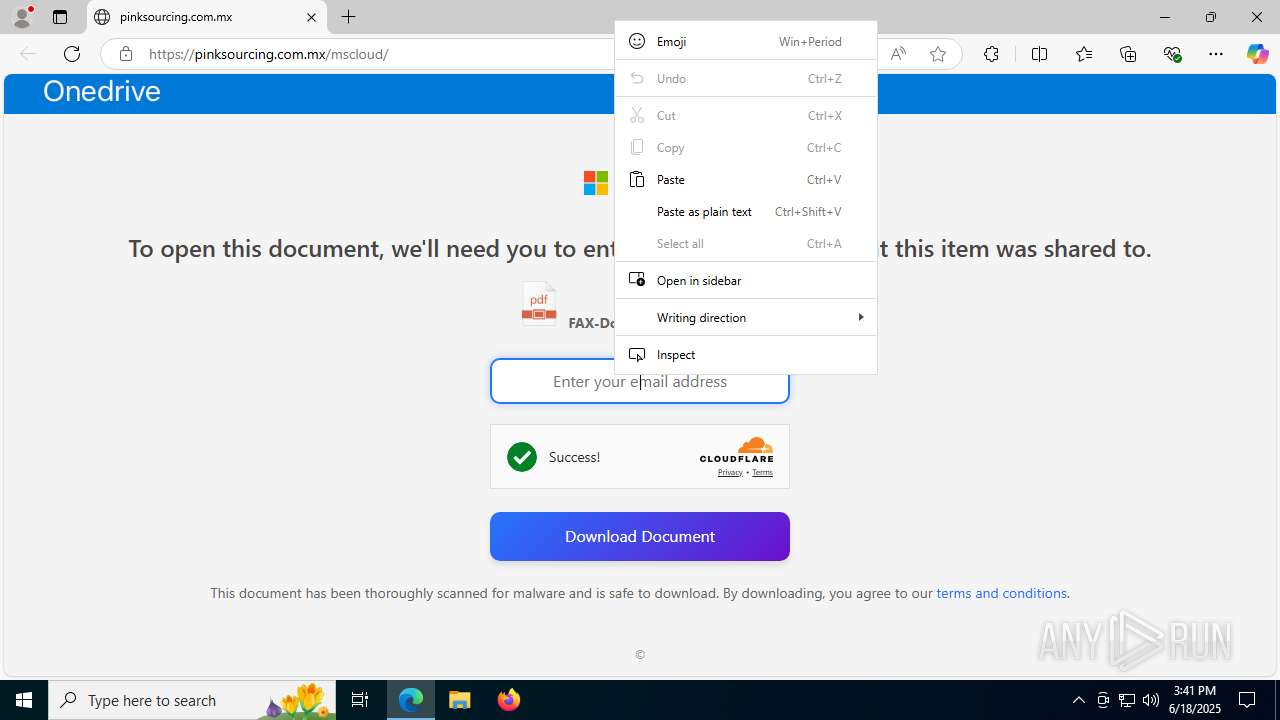This screenshot has height=720, width=1280.
Task: Expand Writing direction submenu
Action: click(x=746, y=317)
